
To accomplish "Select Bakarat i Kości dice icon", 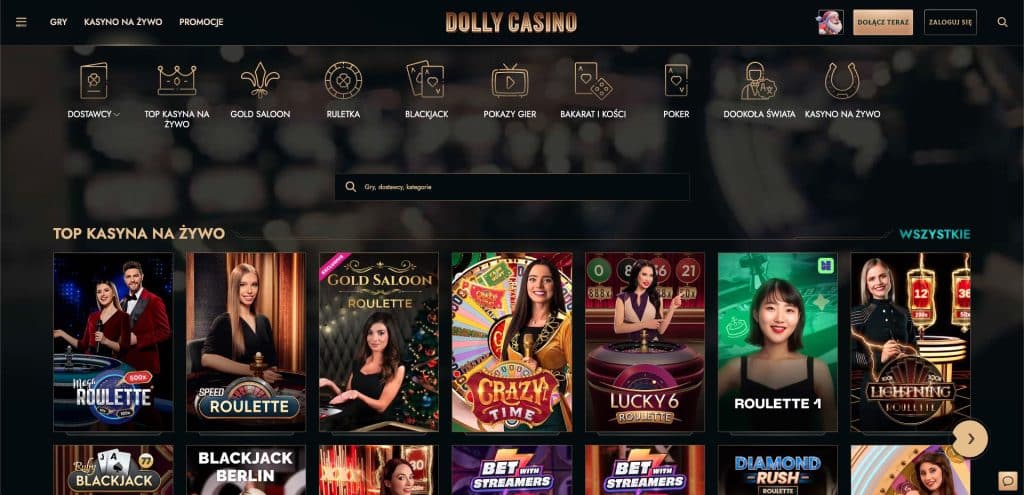I will pos(593,80).
